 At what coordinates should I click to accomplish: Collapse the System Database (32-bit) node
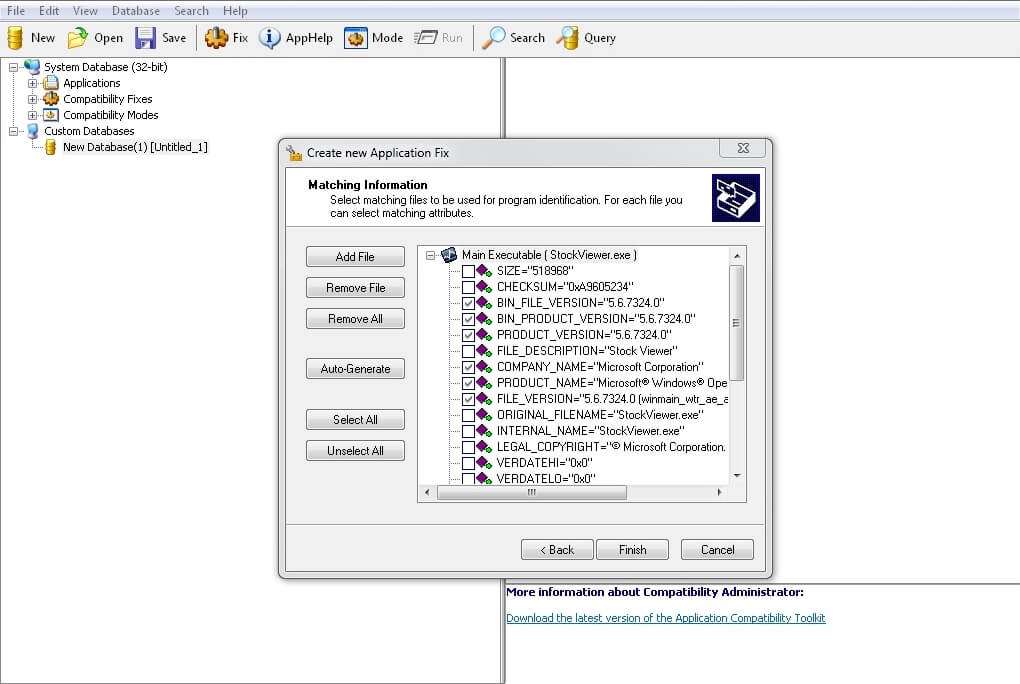point(13,67)
